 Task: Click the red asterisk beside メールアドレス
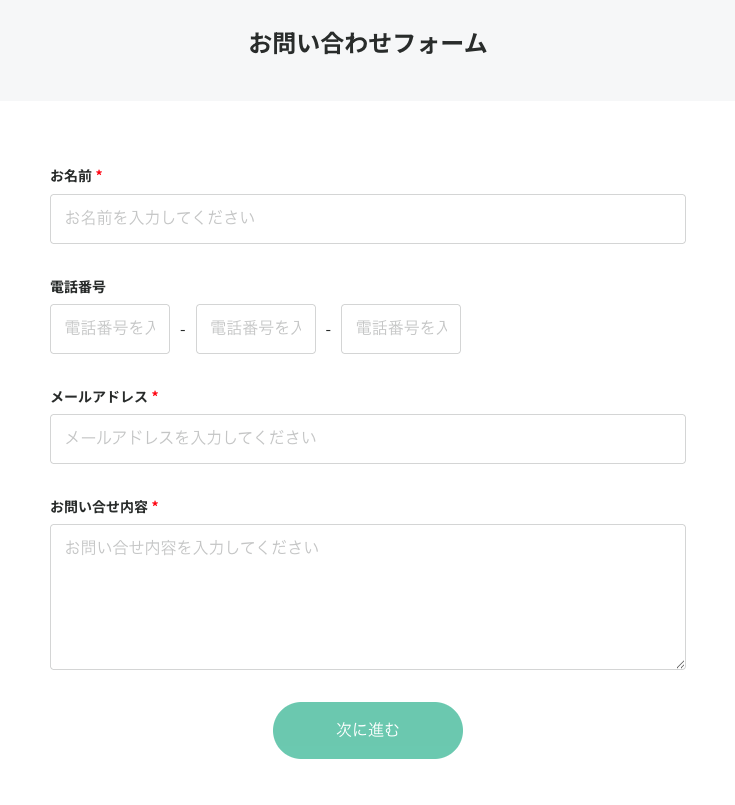pyautogui.click(x=155, y=397)
